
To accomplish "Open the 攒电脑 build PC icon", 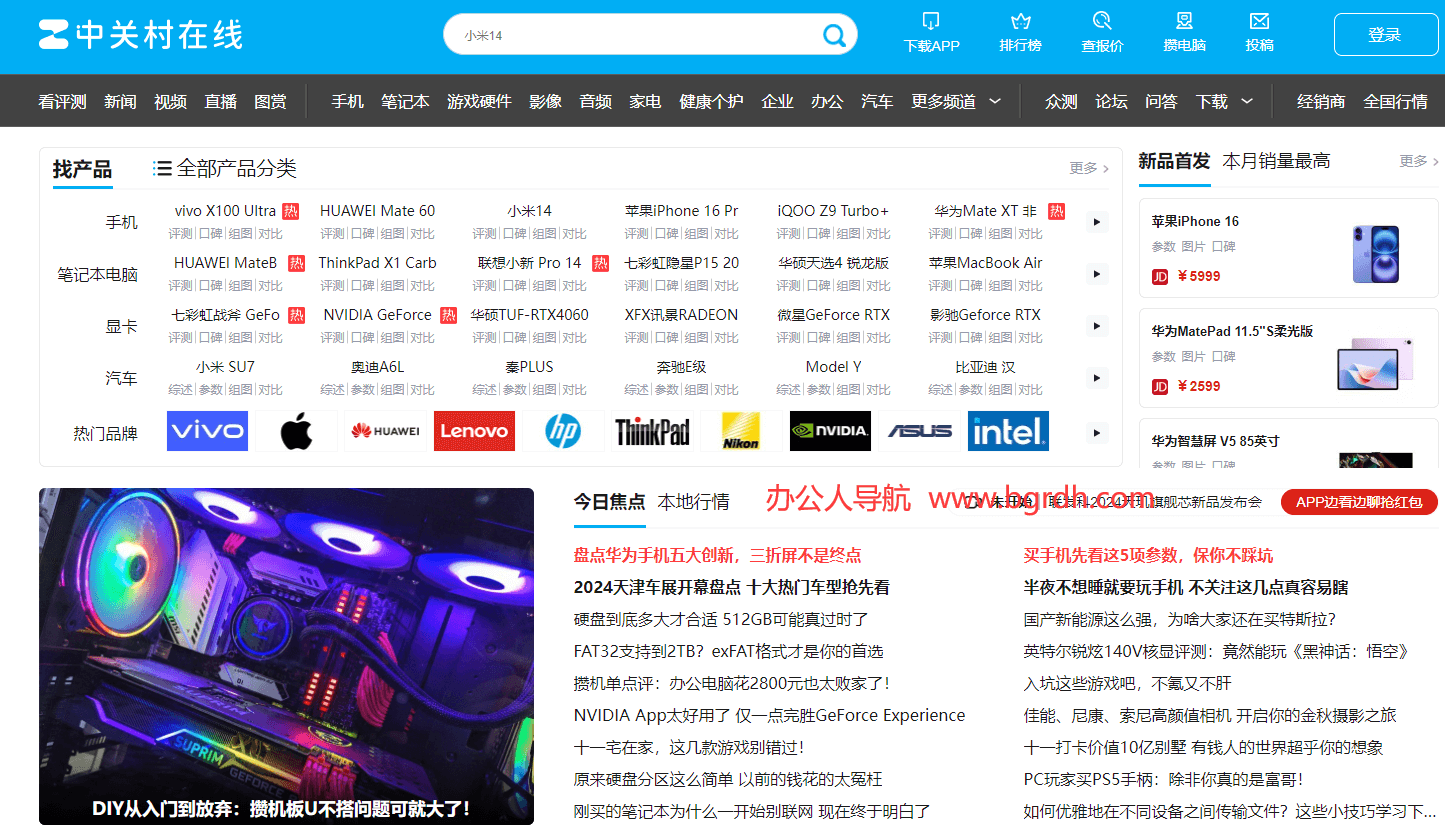I will 1184,21.
